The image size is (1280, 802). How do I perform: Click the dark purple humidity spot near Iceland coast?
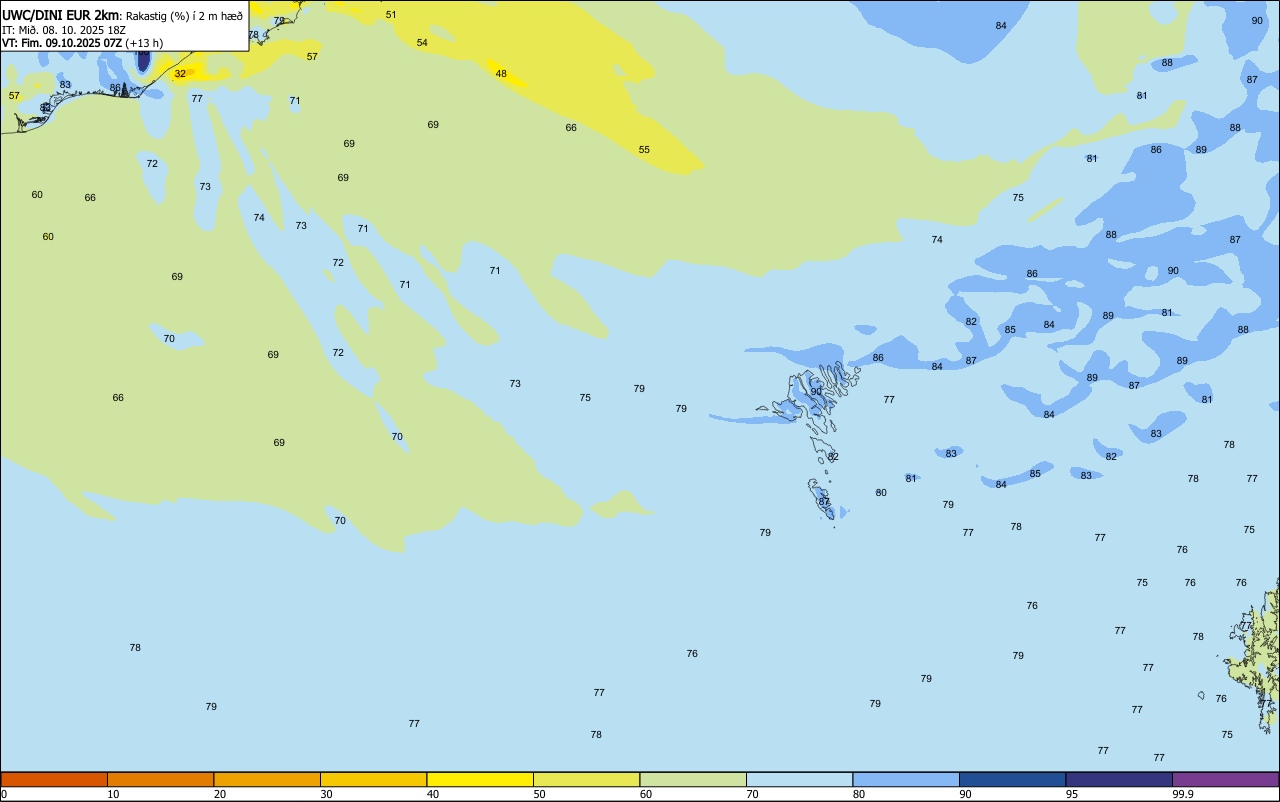click(x=143, y=60)
